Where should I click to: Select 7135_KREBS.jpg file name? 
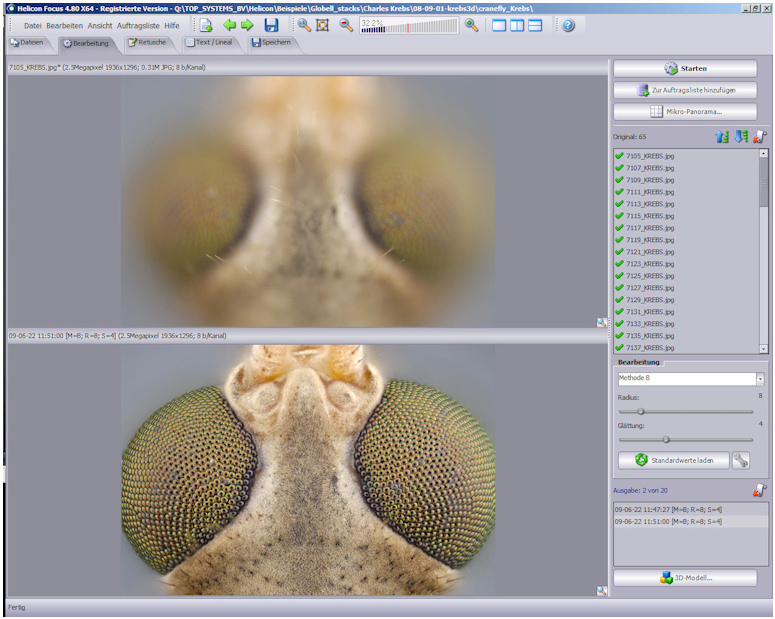[650, 336]
